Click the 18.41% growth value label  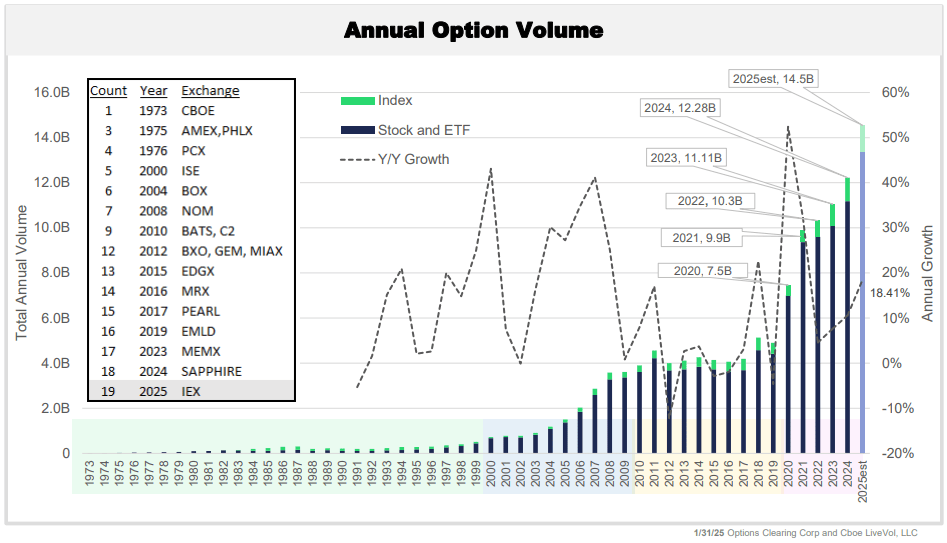point(890,293)
